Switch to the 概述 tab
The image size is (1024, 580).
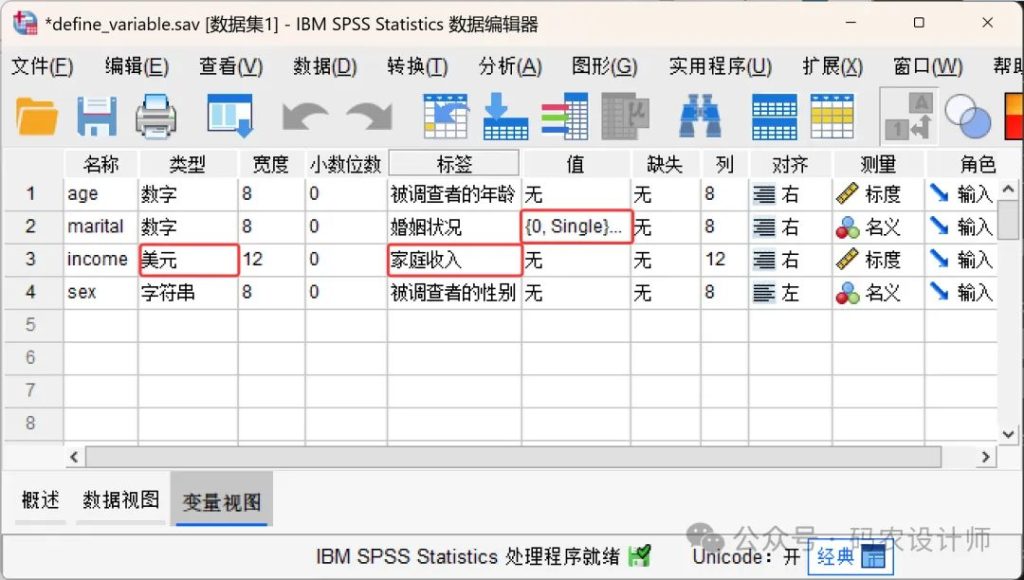(41, 501)
